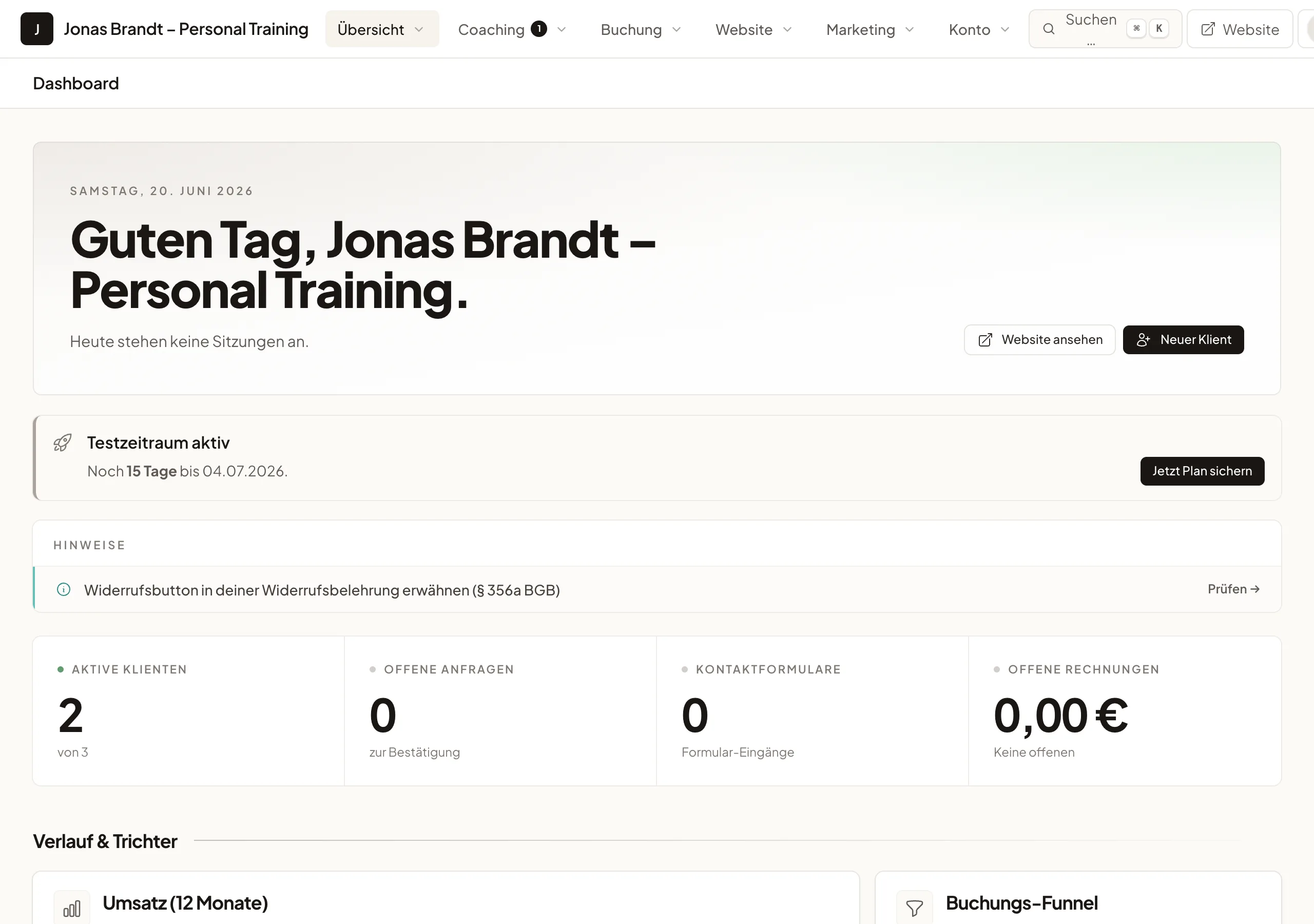Click the funnel icon next to Buchungs-Funnel
1314x924 pixels.
coord(914,909)
